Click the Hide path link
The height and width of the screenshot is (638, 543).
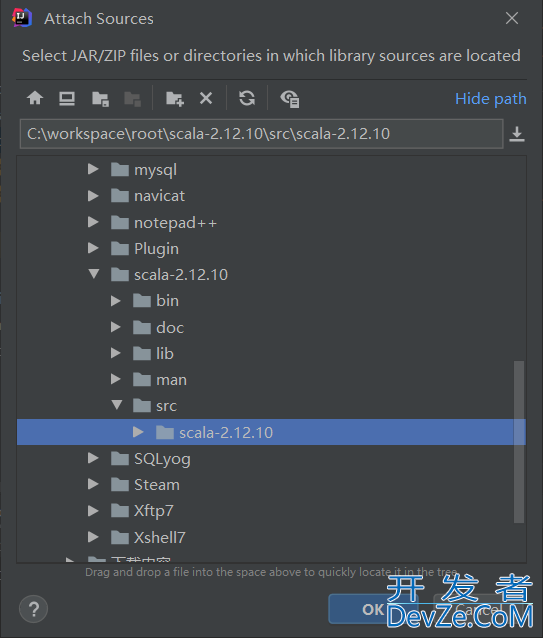[491, 99]
